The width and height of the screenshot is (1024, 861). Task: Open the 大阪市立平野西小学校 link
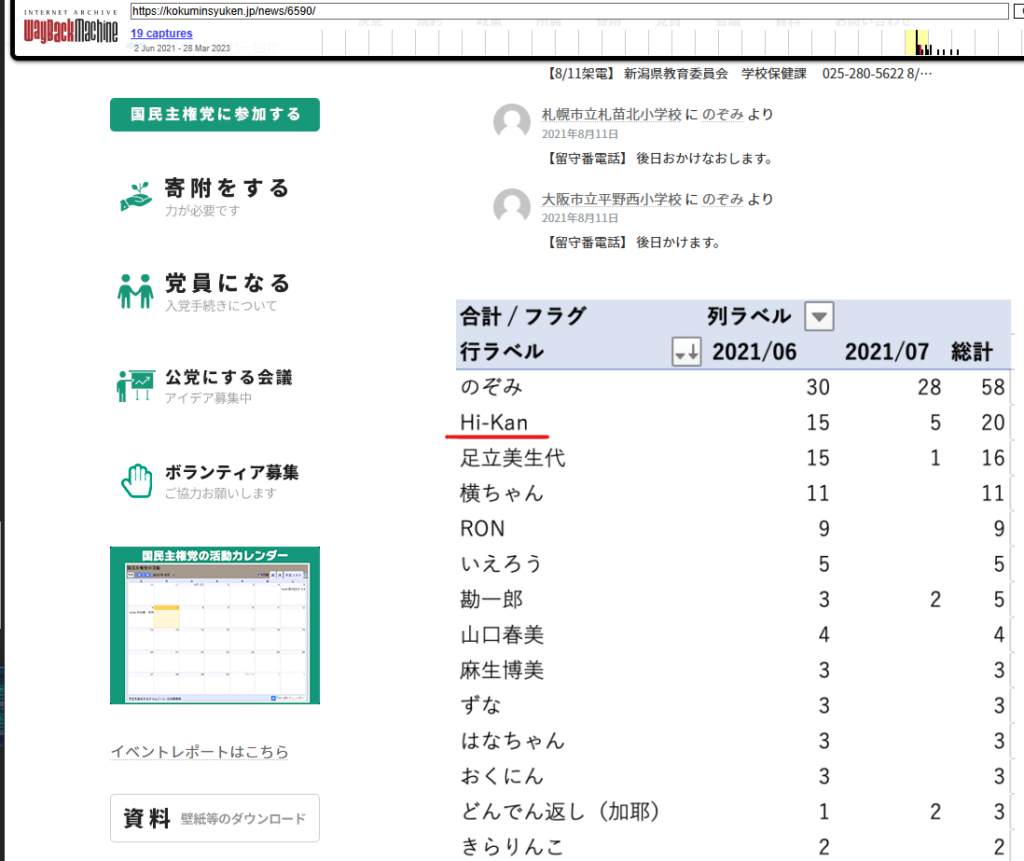tap(611, 199)
